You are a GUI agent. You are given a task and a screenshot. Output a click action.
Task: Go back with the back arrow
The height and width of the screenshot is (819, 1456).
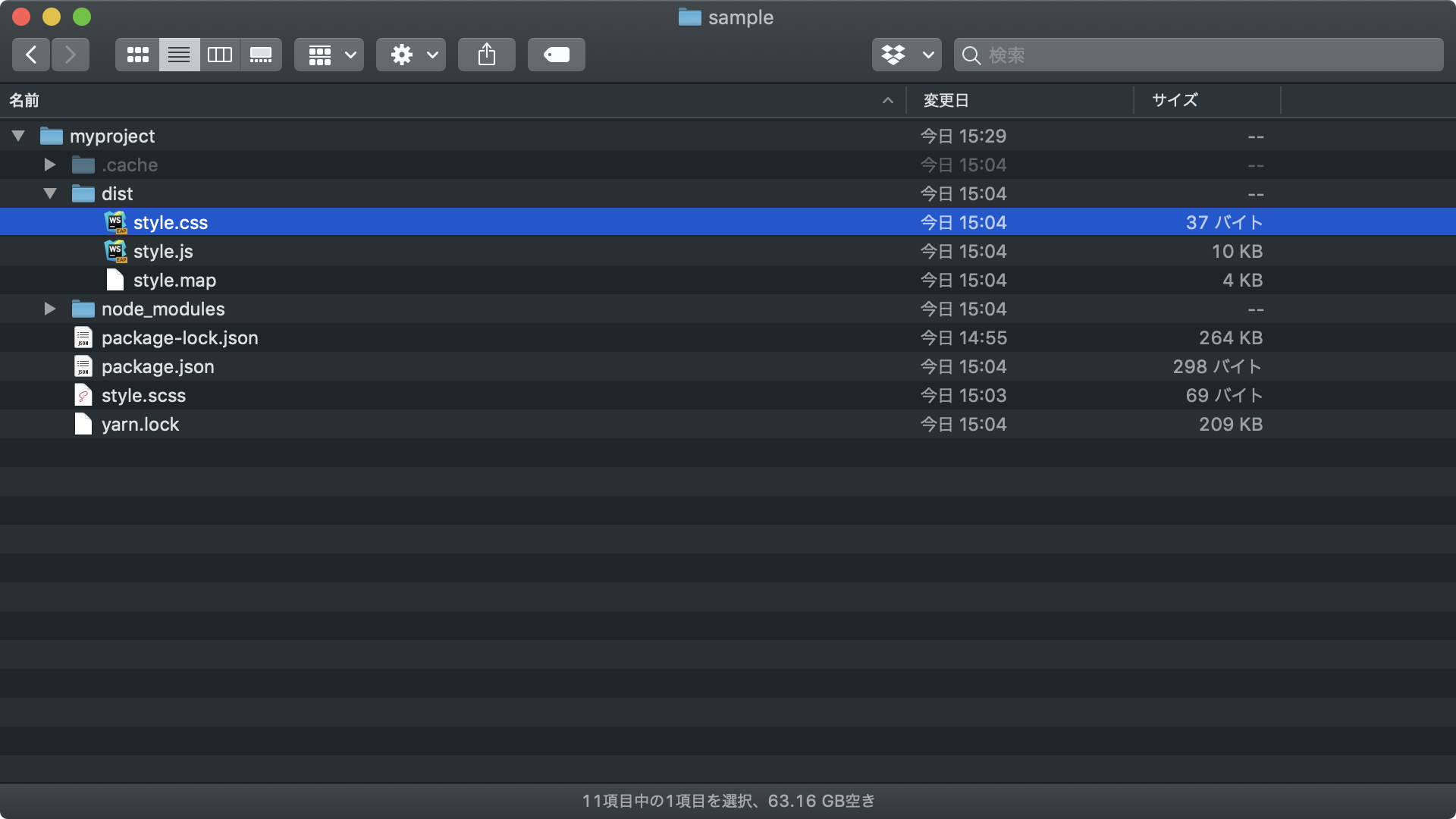click(x=31, y=55)
